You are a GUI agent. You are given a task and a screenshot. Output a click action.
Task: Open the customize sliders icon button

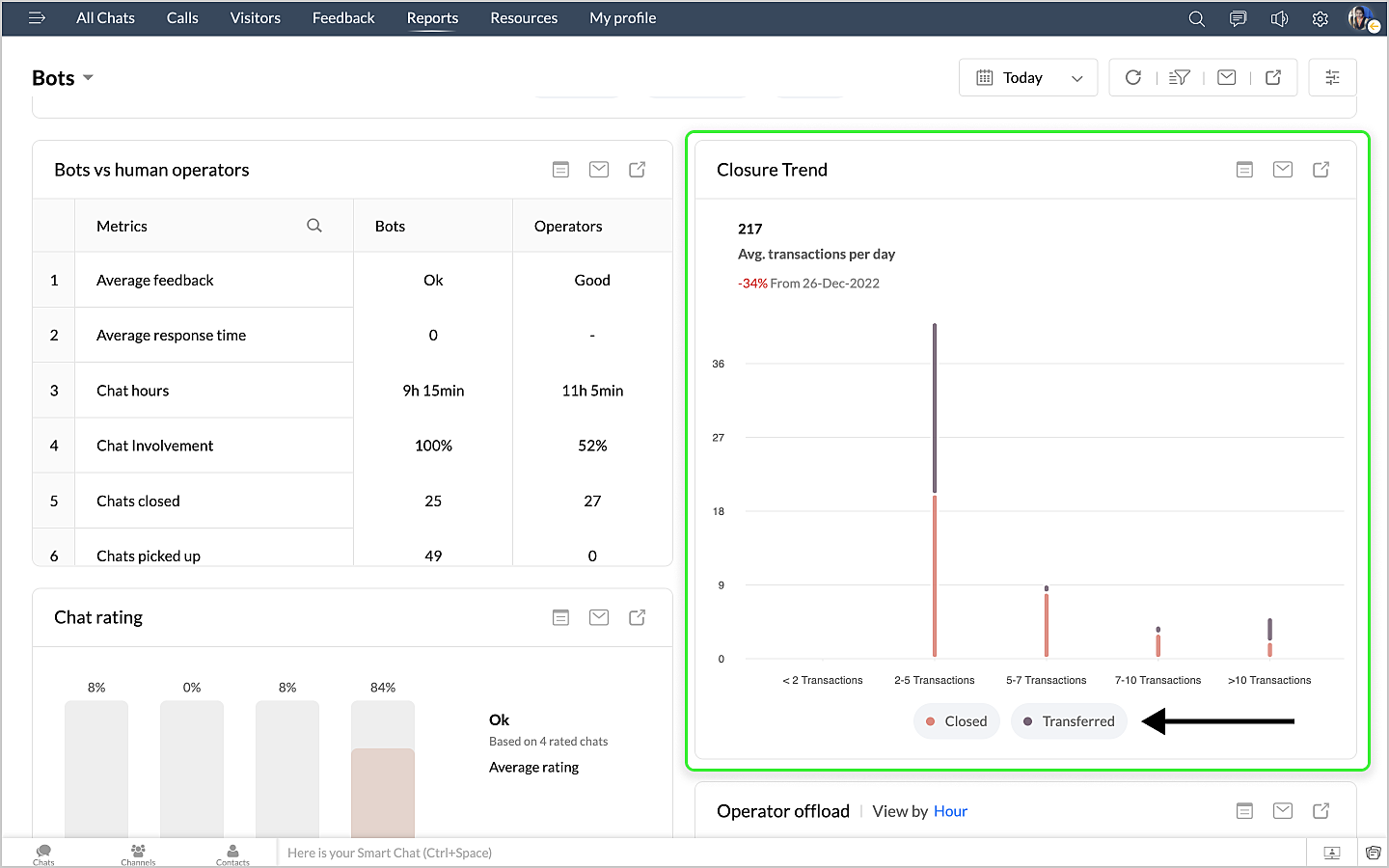pyautogui.click(x=1332, y=77)
